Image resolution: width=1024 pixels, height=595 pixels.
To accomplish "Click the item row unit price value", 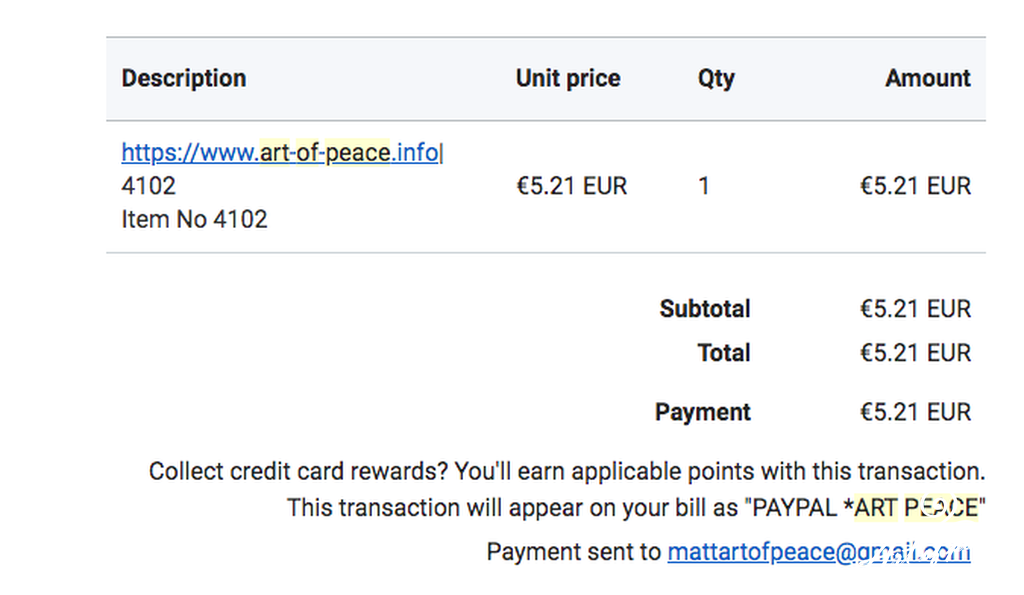I will tap(571, 186).
